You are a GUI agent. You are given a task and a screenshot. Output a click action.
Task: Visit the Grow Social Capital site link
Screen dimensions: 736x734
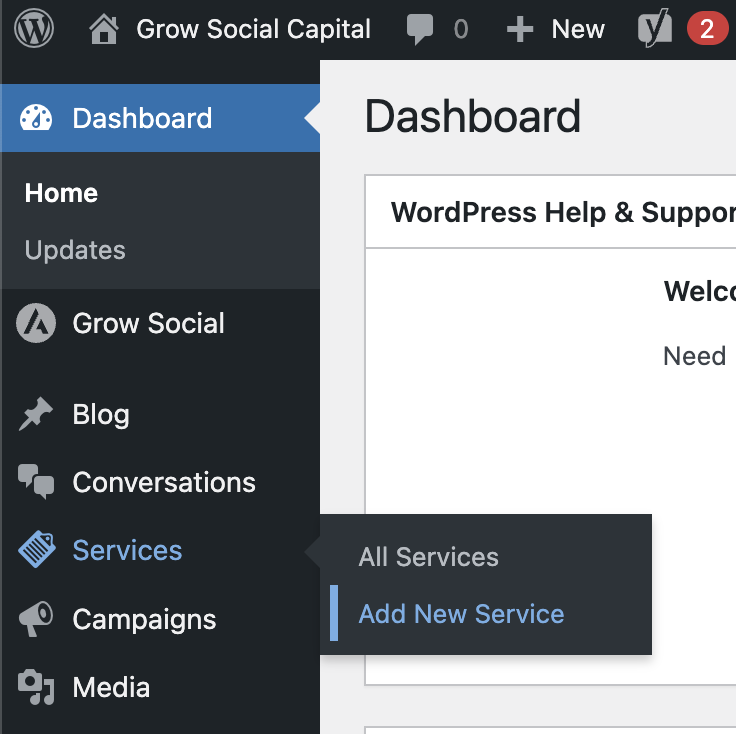coord(253,29)
